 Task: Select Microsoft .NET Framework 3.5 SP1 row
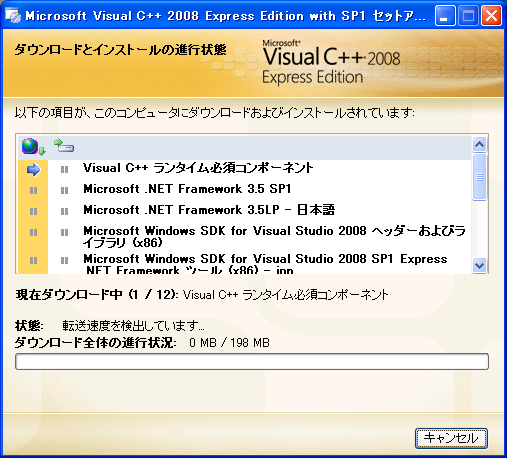click(244, 189)
